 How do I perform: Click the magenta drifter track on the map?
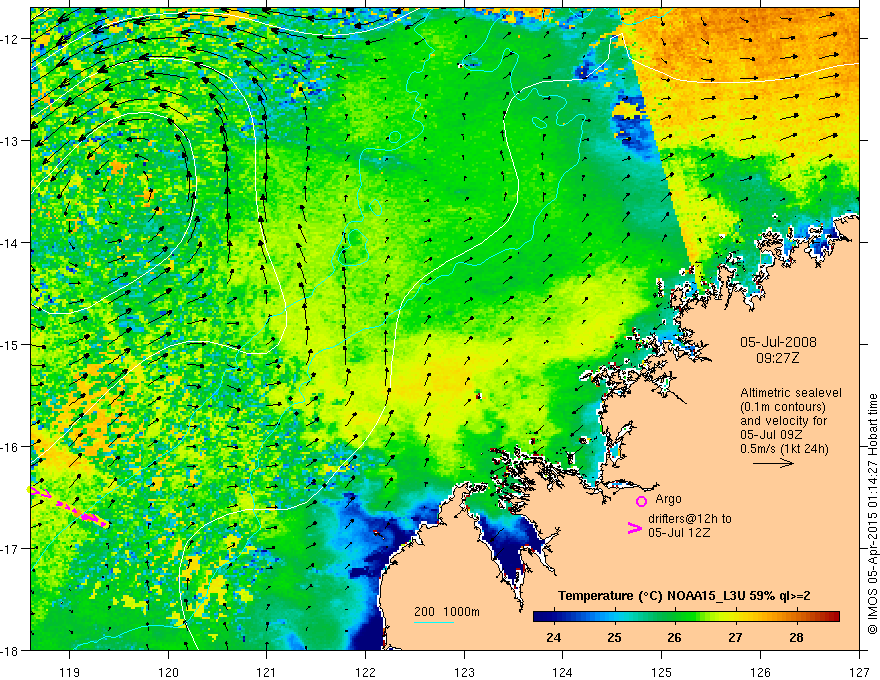point(68,507)
